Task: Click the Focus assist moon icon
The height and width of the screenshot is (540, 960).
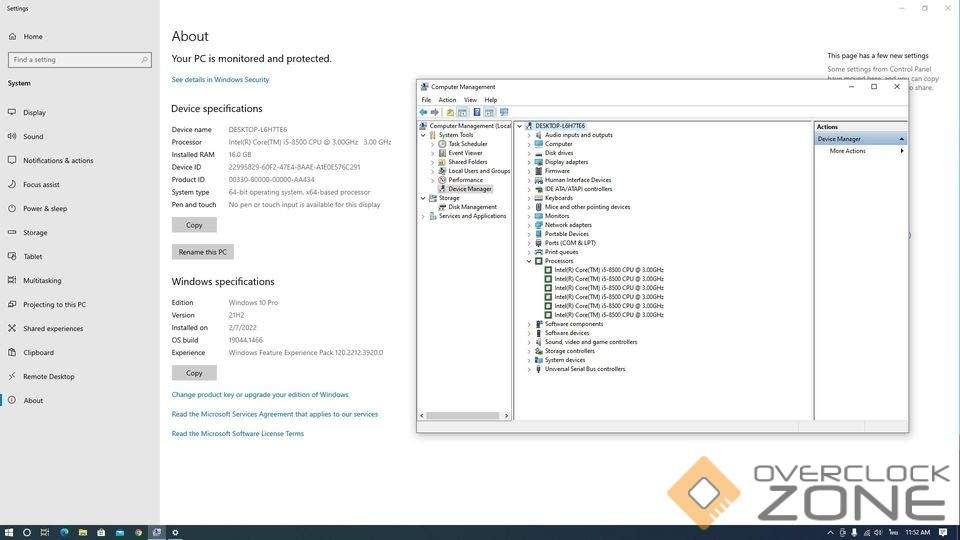Action: 12,184
